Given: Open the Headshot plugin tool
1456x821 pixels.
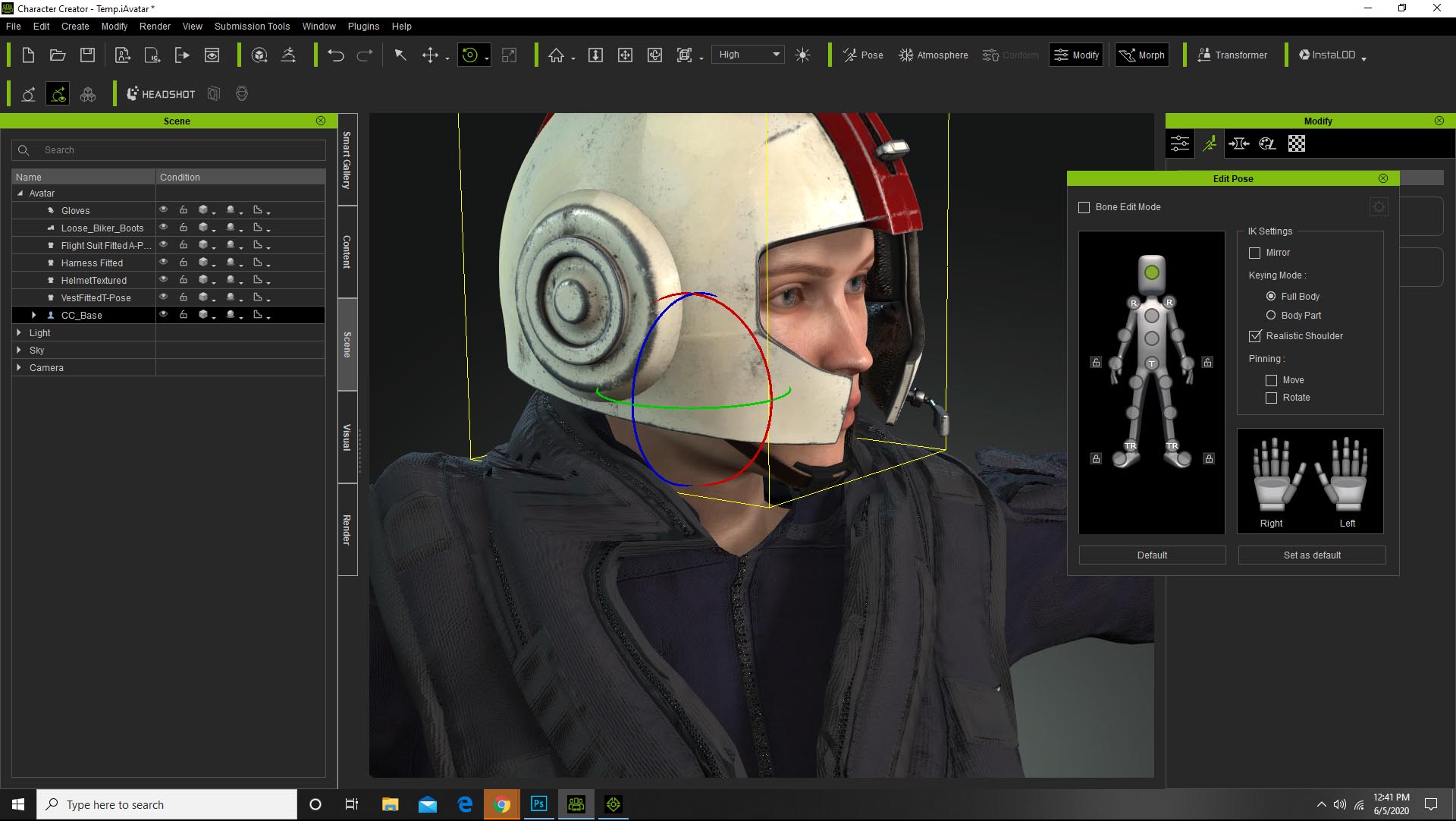Looking at the screenshot, I should pyautogui.click(x=161, y=94).
